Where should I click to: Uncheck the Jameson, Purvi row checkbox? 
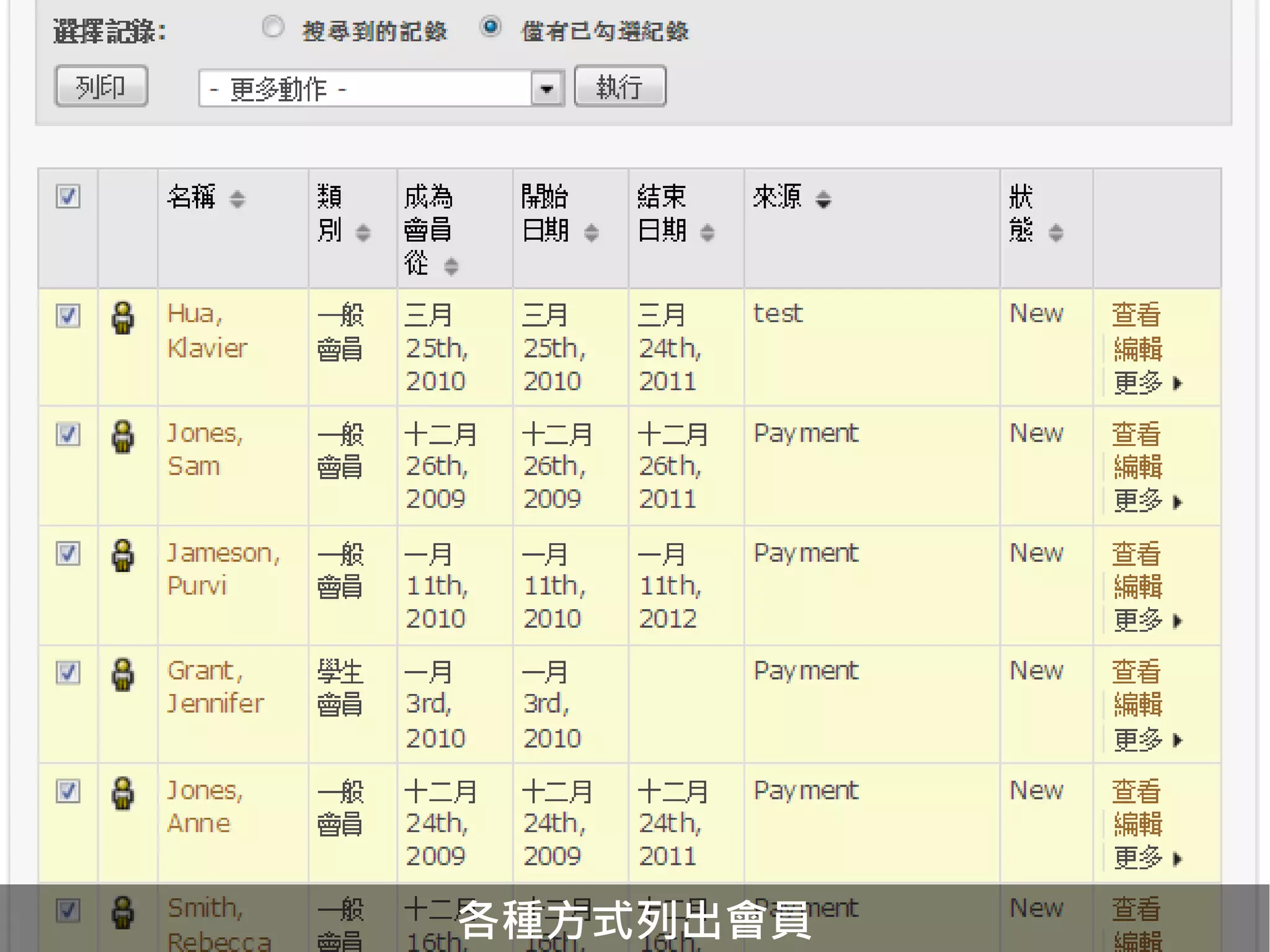(68, 553)
